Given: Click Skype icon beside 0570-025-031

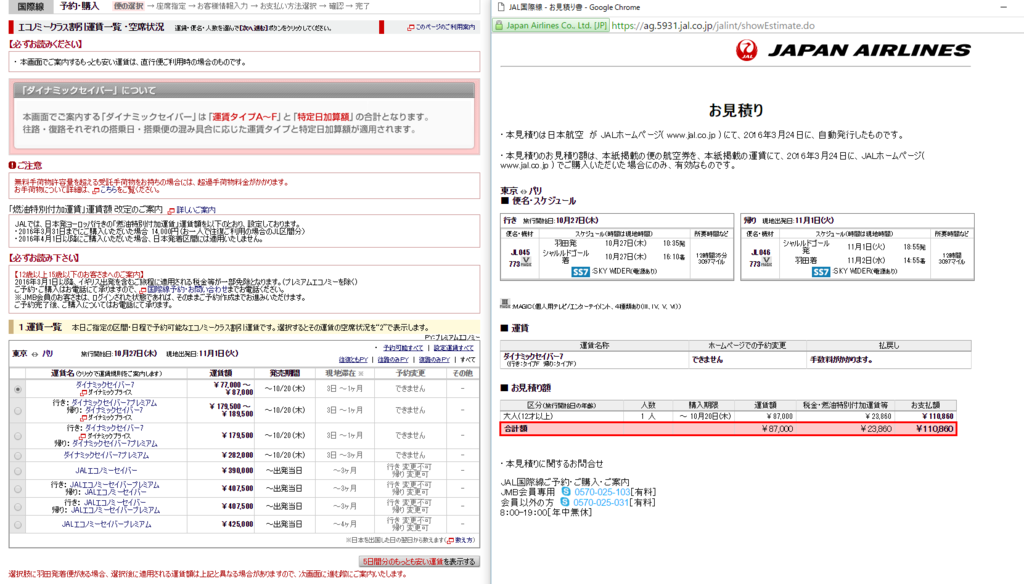Looking at the screenshot, I should [564, 502].
